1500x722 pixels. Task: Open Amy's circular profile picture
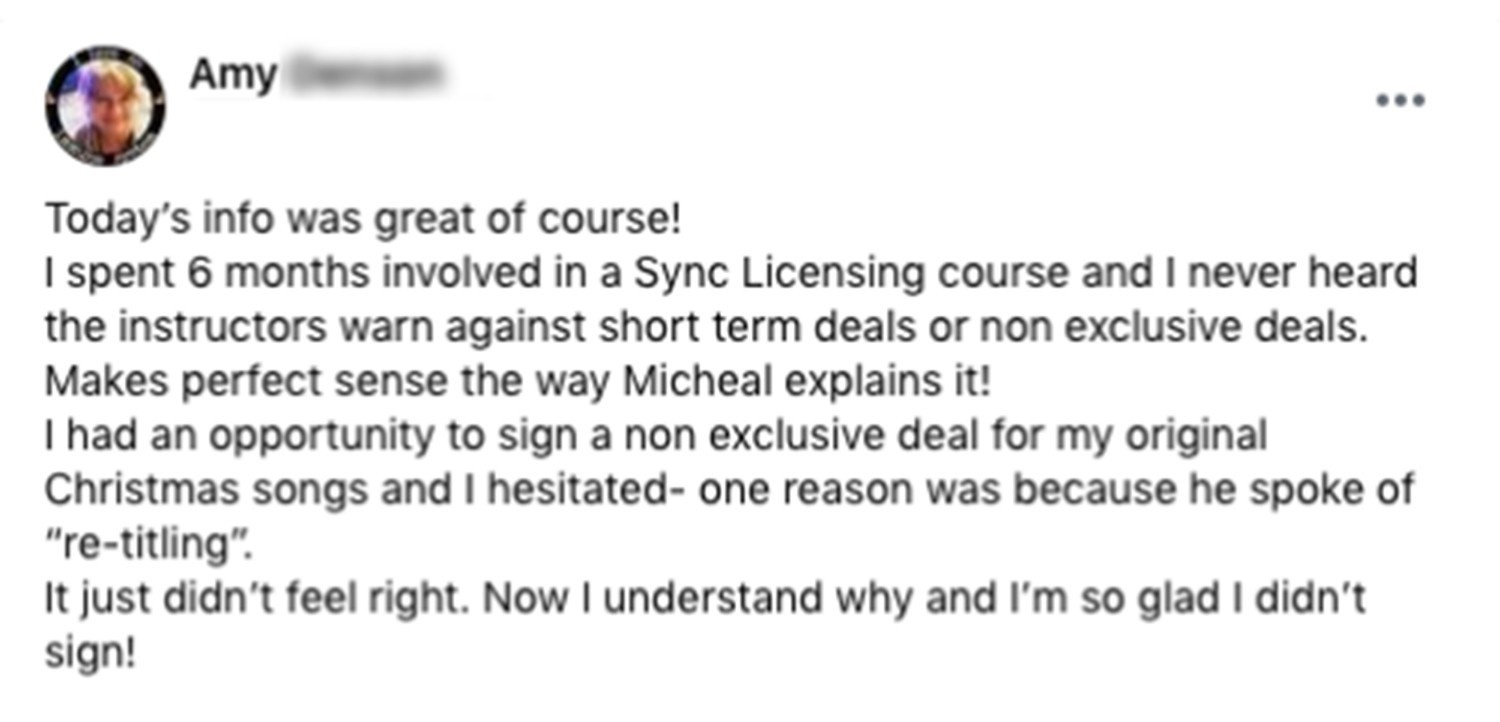coord(104,105)
